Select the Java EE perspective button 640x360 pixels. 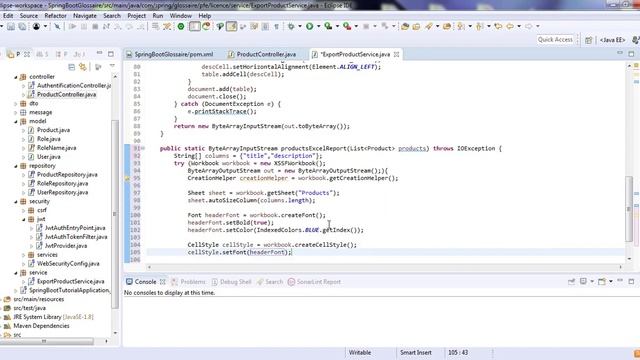612,40
